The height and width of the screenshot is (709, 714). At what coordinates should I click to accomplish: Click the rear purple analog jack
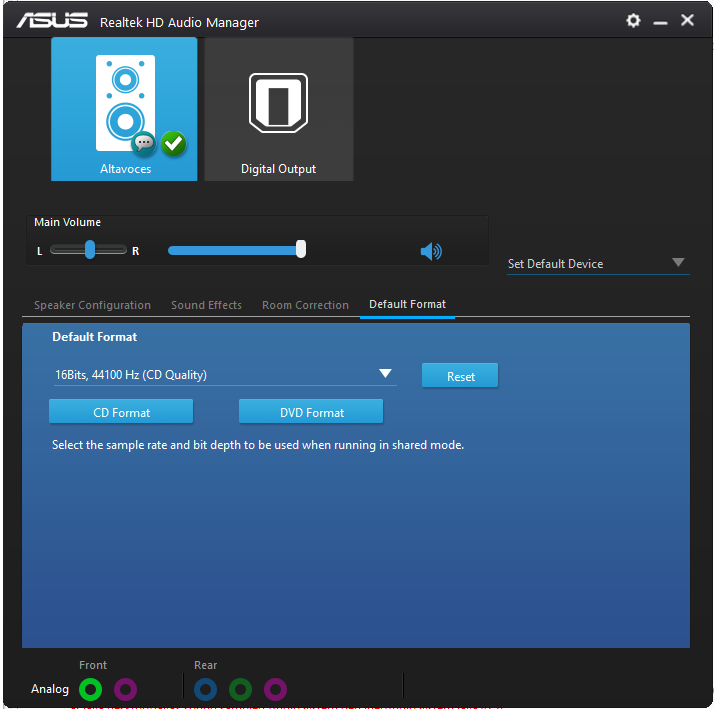pos(275,689)
